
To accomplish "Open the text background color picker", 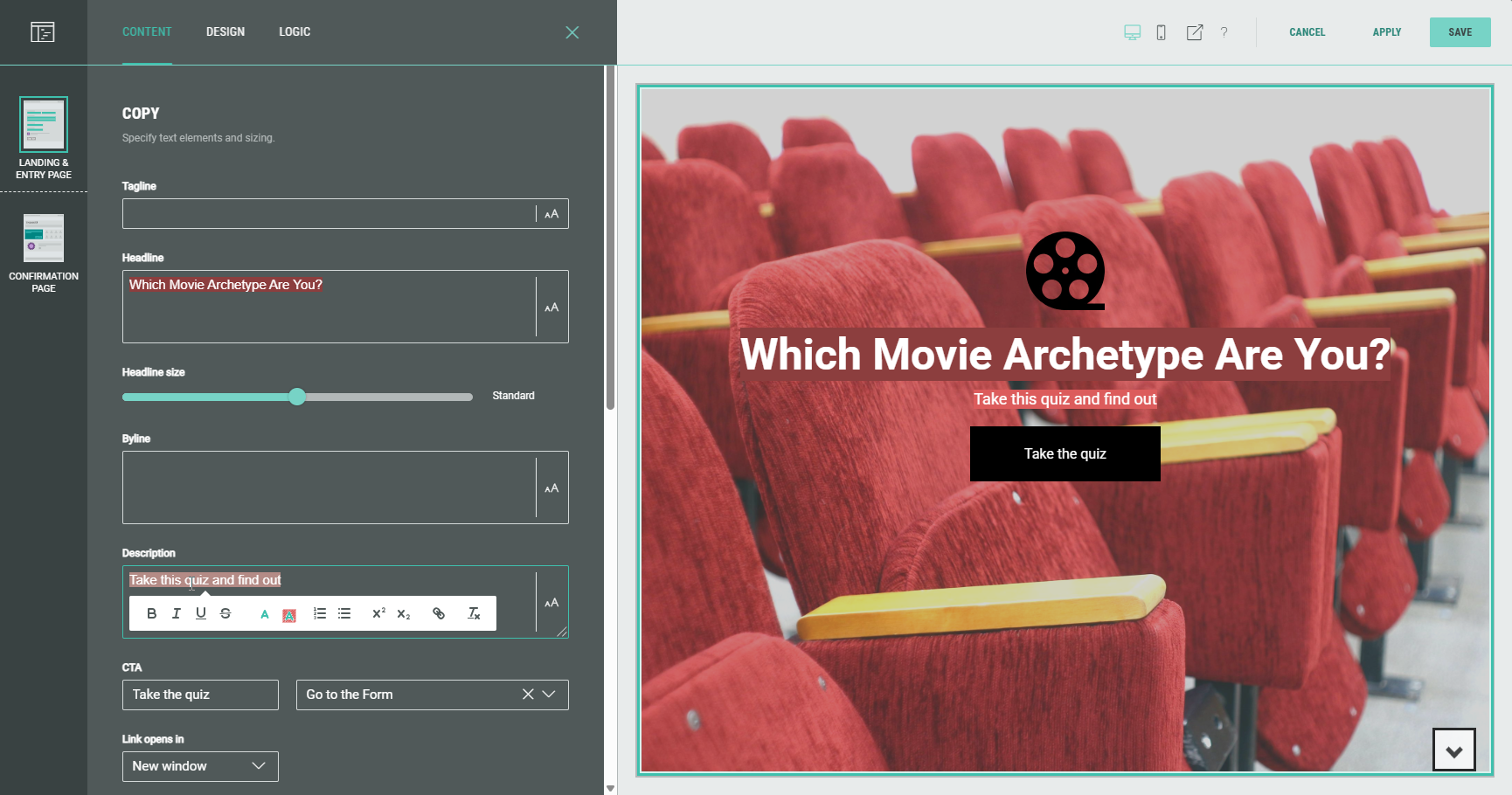I will point(289,614).
